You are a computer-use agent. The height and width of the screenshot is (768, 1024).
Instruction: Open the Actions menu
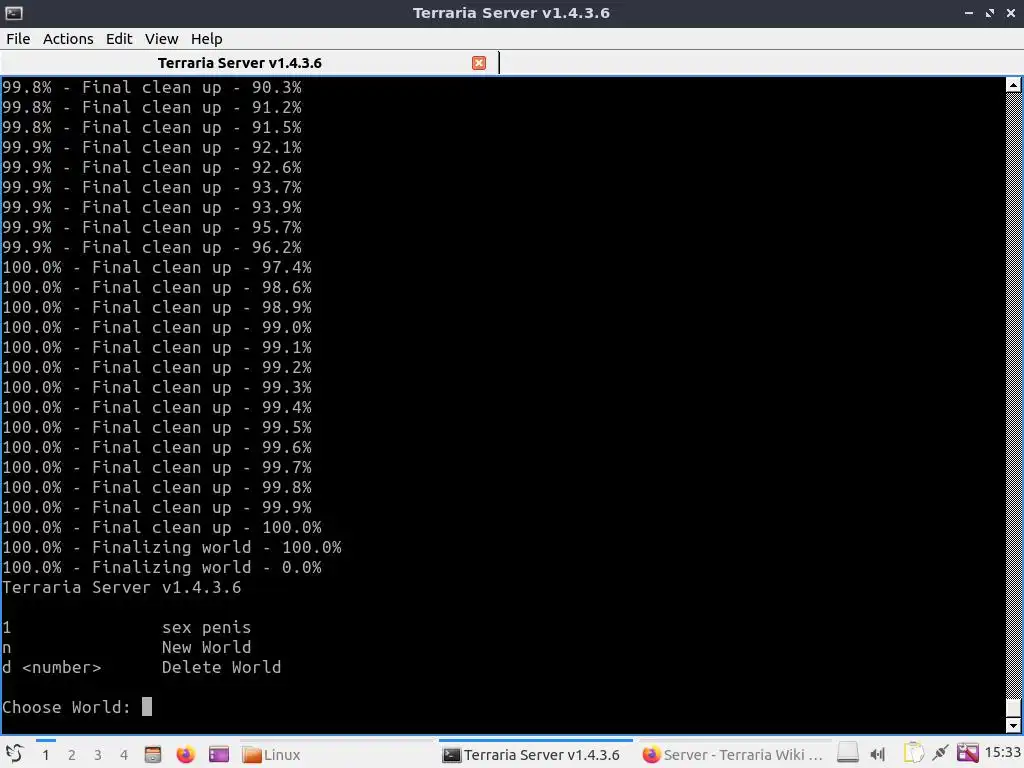(x=68, y=39)
